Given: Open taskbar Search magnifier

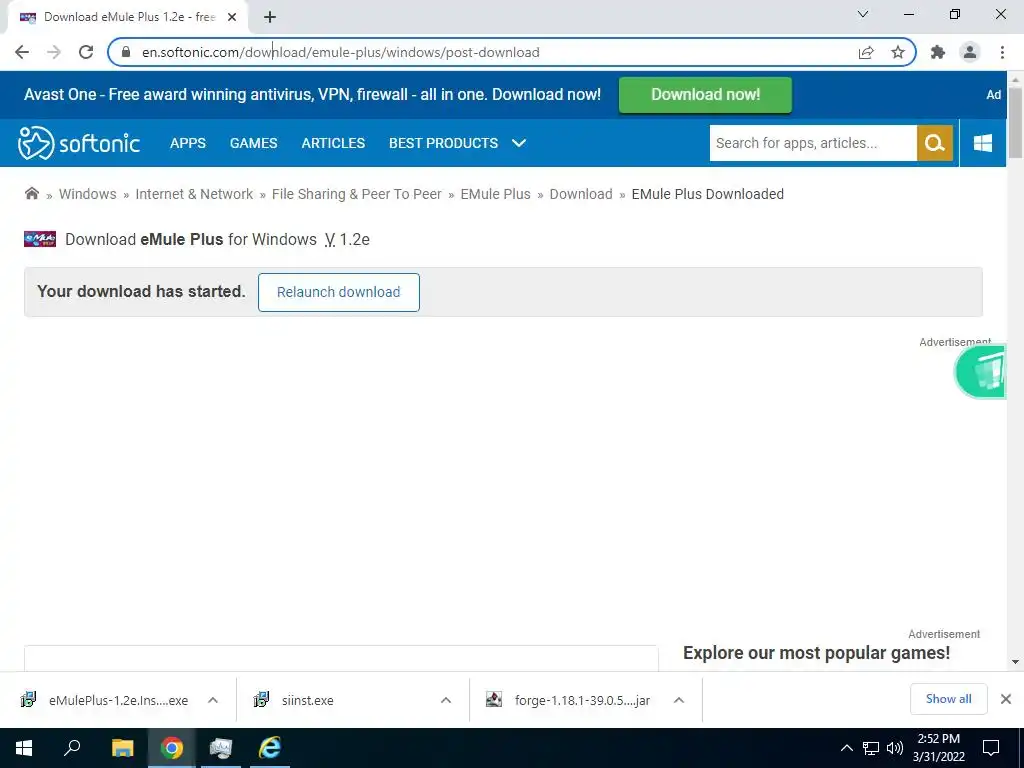Looking at the screenshot, I should pyautogui.click(x=72, y=748).
